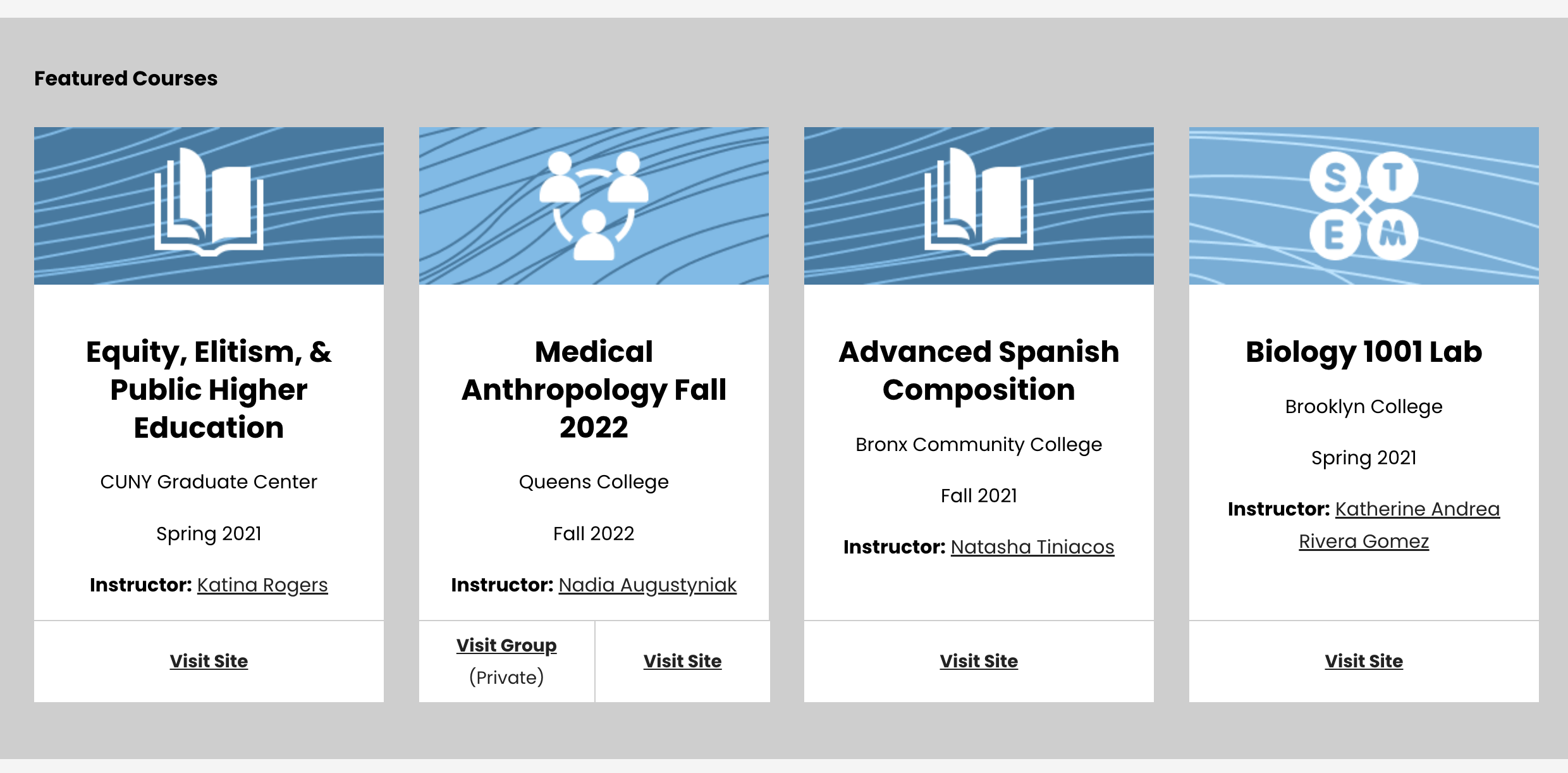The image size is (1568, 773).
Task: Click the Featured Courses heading
Action: click(126, 78)
